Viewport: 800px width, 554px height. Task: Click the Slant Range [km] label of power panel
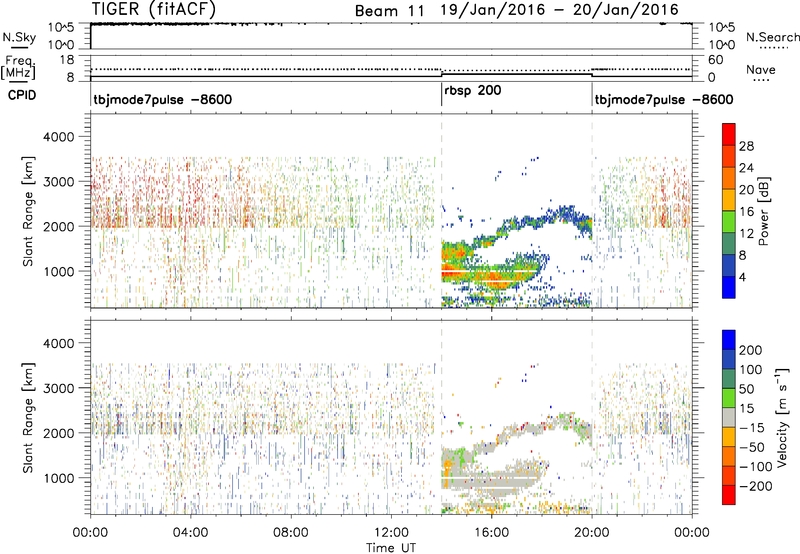(28, 211)
